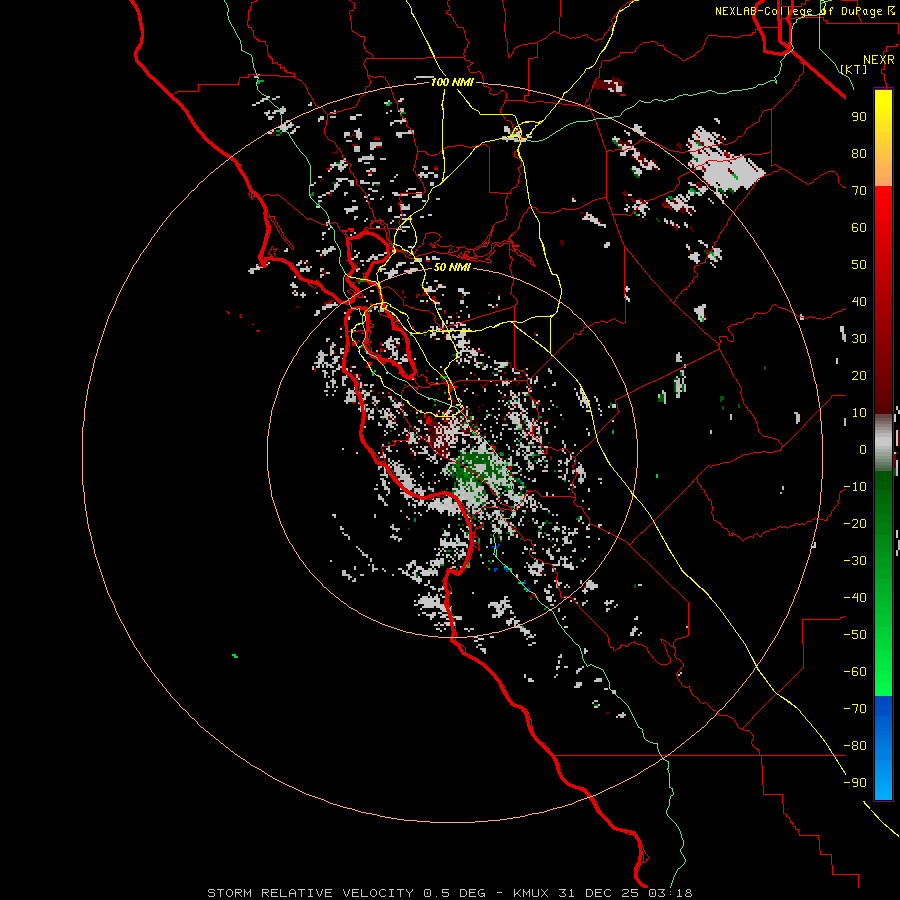Viewport: 900px width, 900px height.
Task: Click the -20 scale label
Action: (x=855, y=523)
